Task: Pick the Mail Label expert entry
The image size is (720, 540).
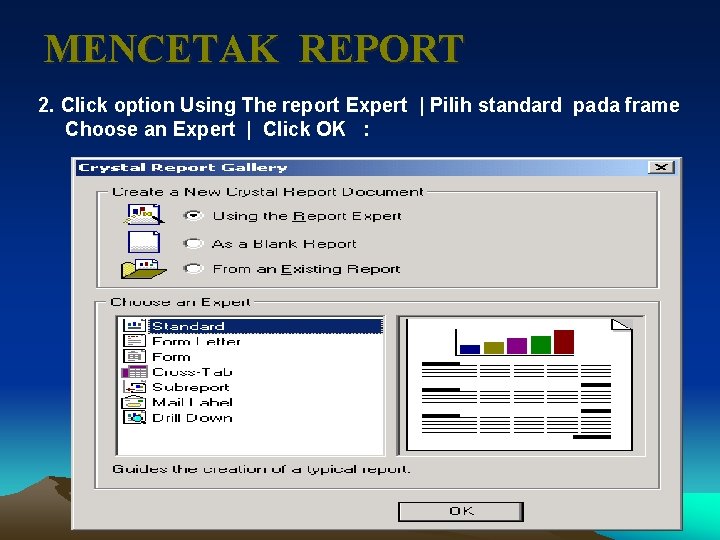Action: (x=192, y=402)
